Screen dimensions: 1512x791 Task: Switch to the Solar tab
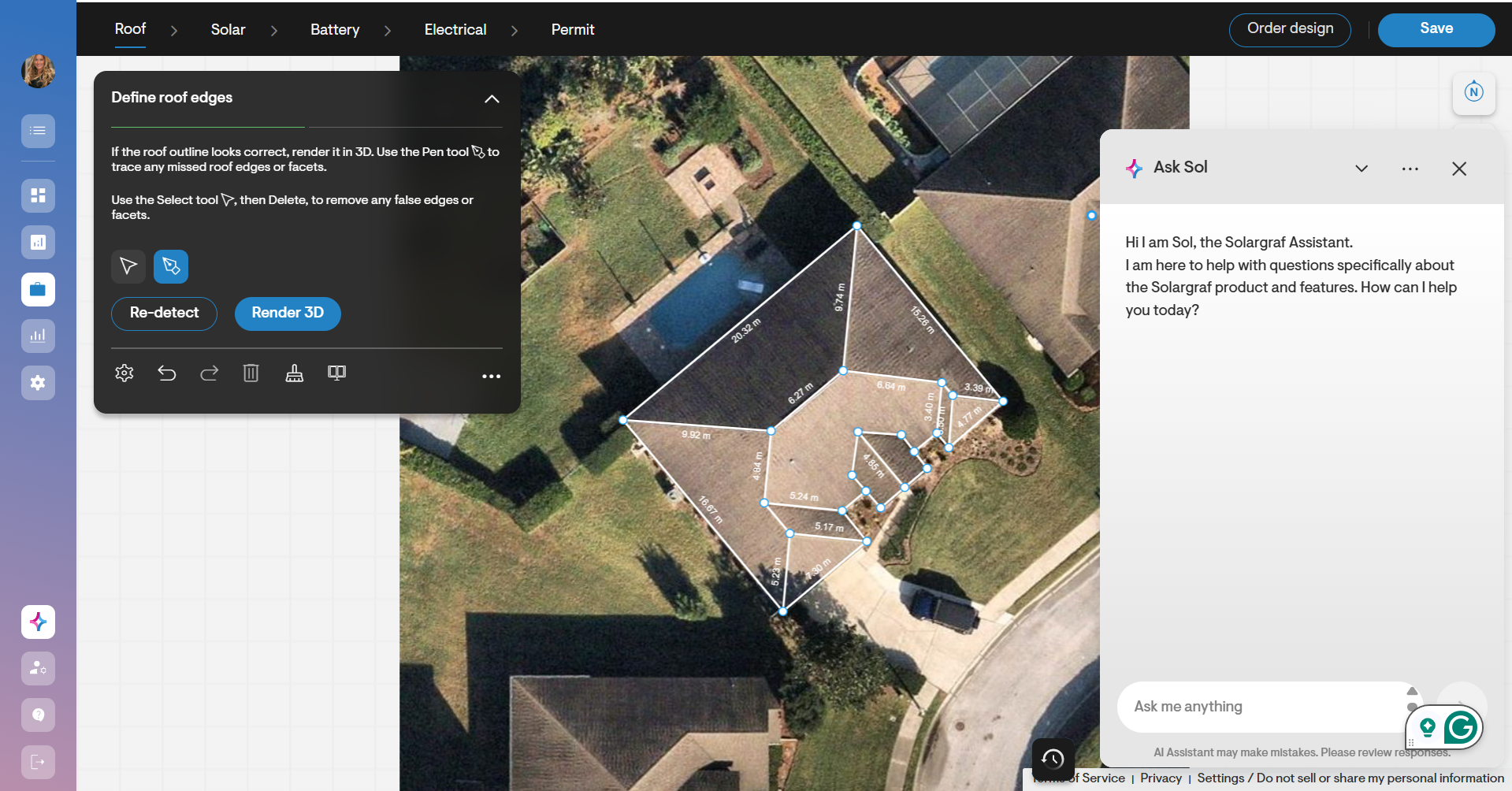[x=228, y=30]
